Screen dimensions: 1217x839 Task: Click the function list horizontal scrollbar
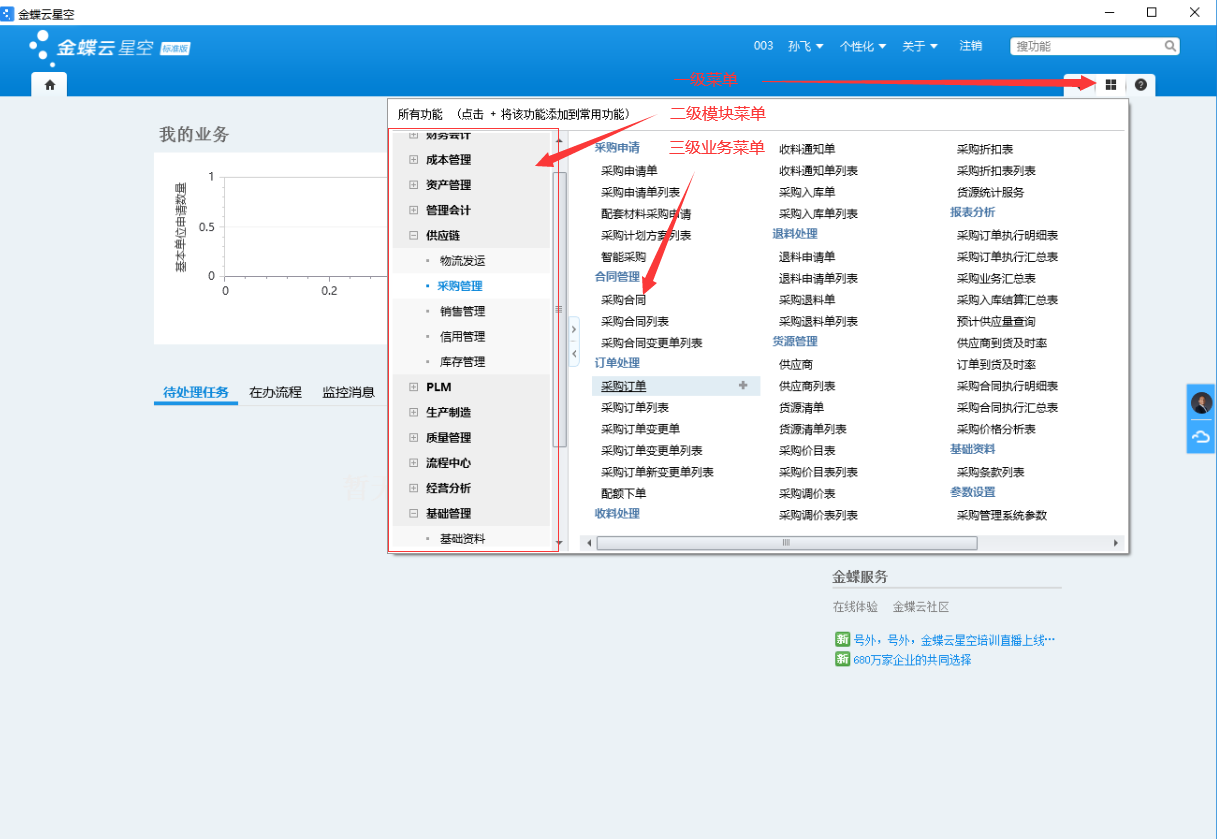click(x=786, y=542)
